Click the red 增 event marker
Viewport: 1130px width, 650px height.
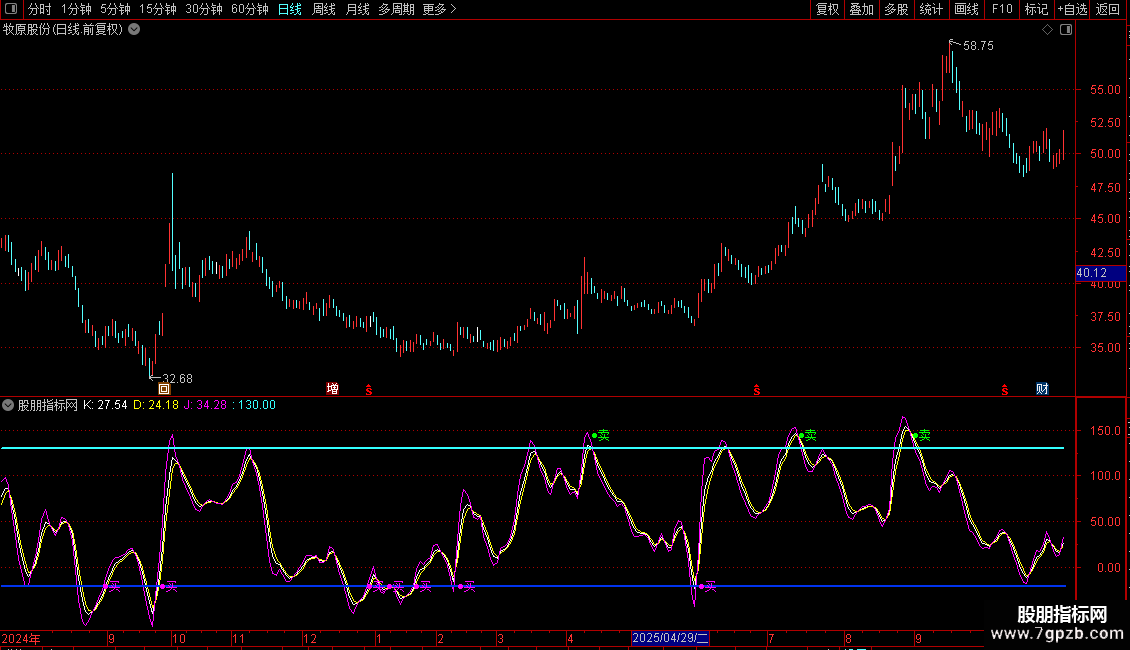click(x=332, y=388)
